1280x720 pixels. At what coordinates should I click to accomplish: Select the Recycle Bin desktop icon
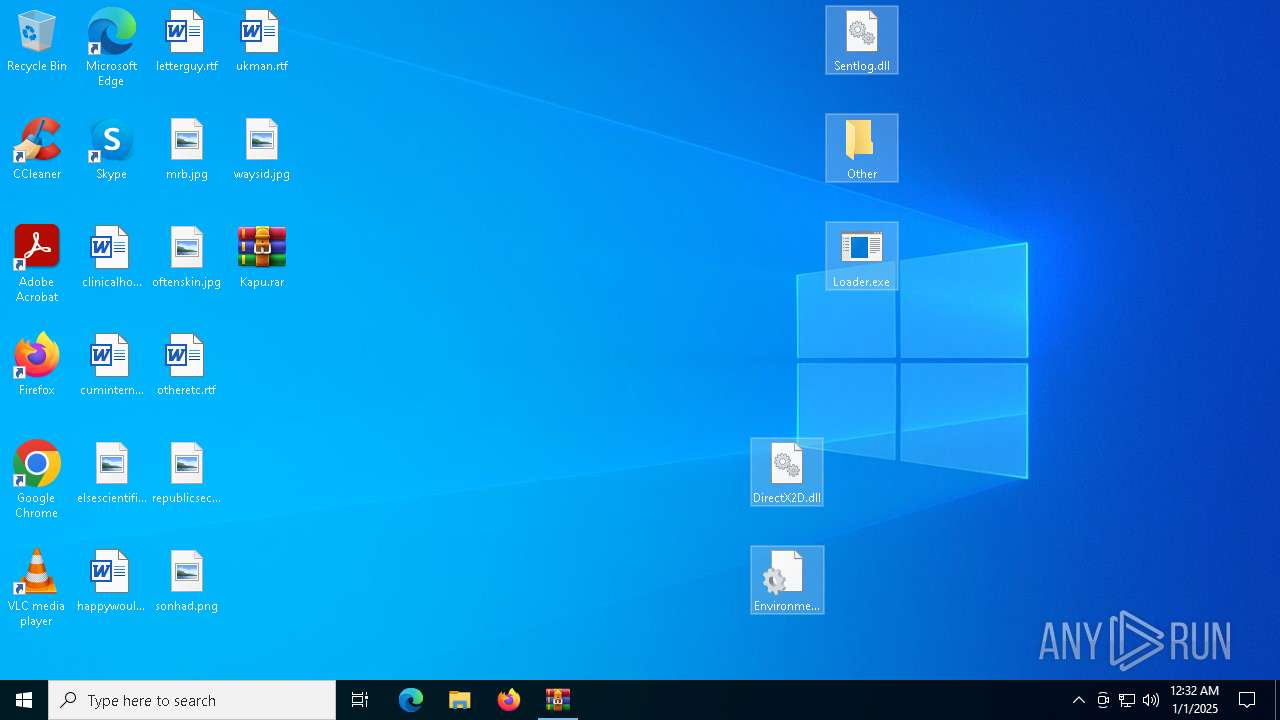[x=37, y=41]
